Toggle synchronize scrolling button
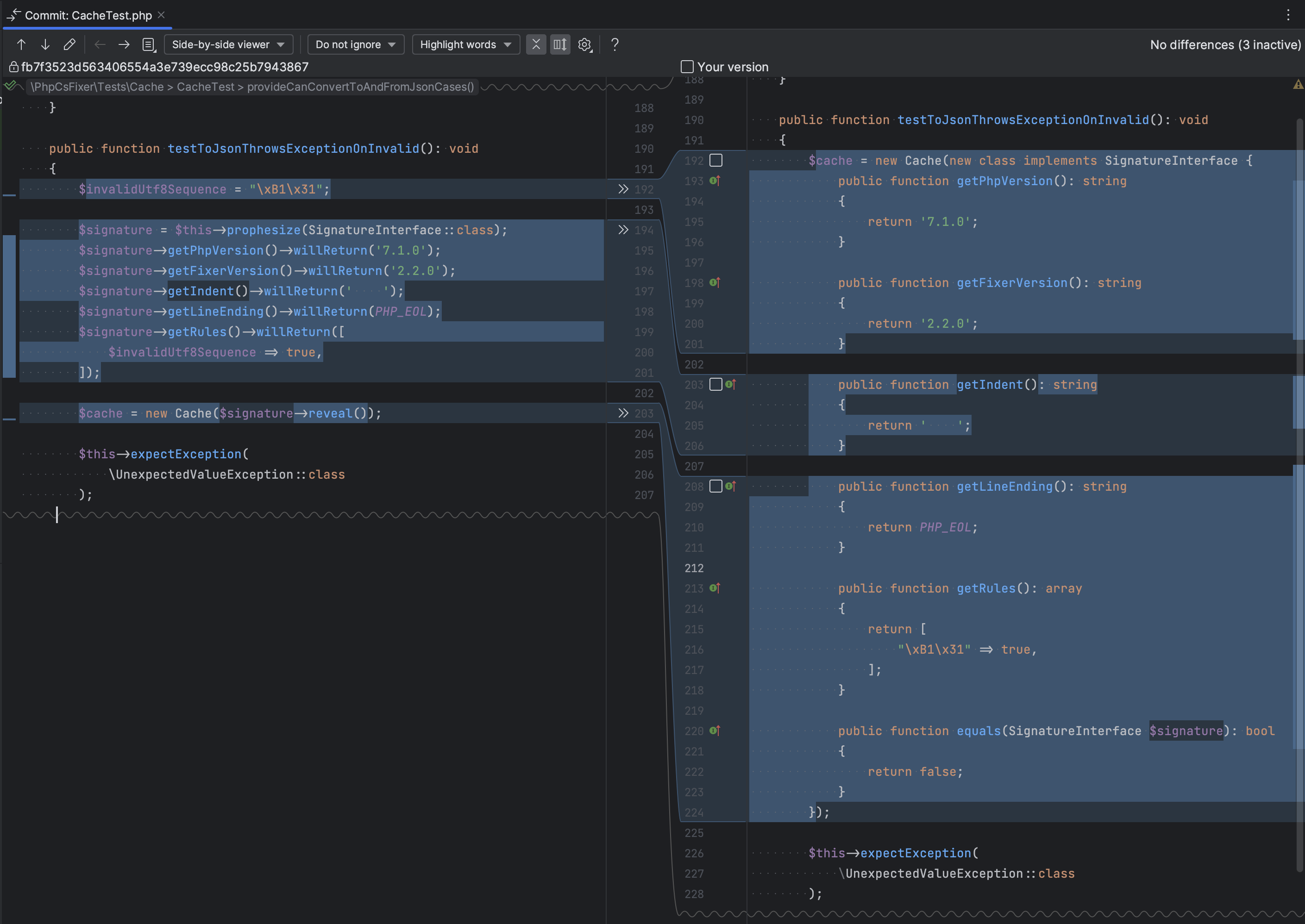The width and height of the screenshot is (1305, 924). click(x=560, y=44)
